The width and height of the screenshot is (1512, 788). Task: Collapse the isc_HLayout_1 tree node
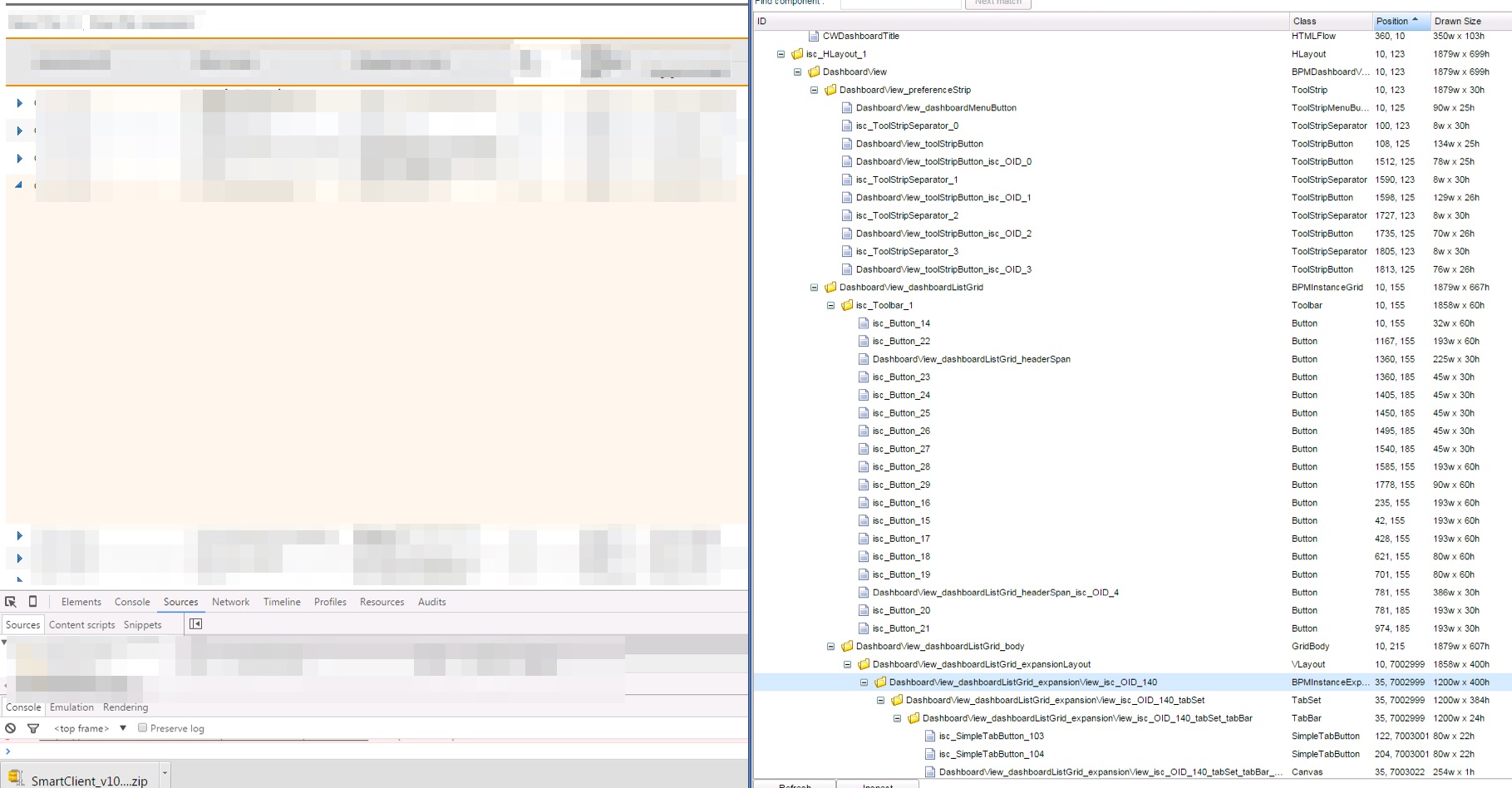pyautogui.click(x=781, y=54)
